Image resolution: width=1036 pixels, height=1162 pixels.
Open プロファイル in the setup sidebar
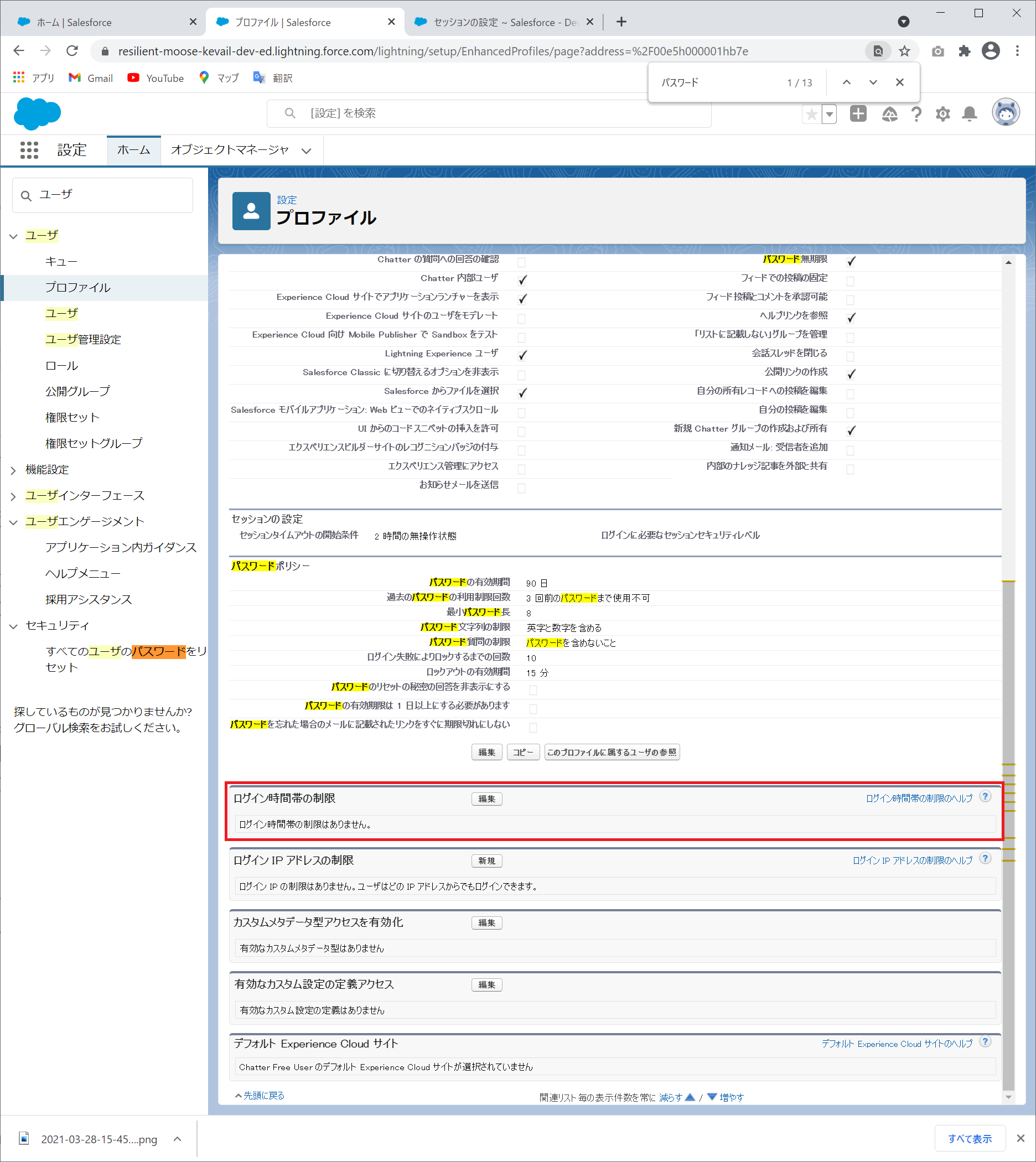click(x=78, y=288)
